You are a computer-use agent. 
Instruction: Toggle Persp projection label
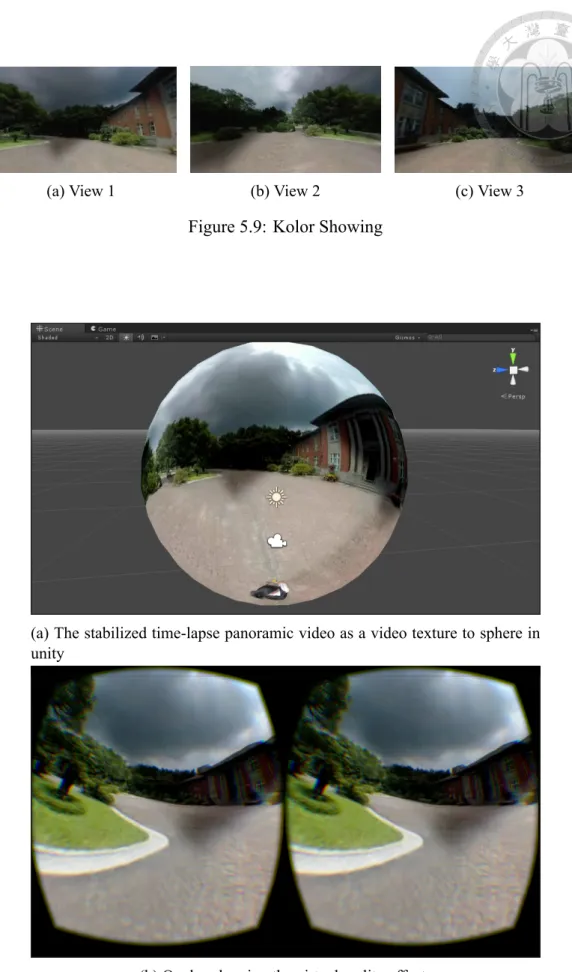pyautogui.click(x=513, y=396)
